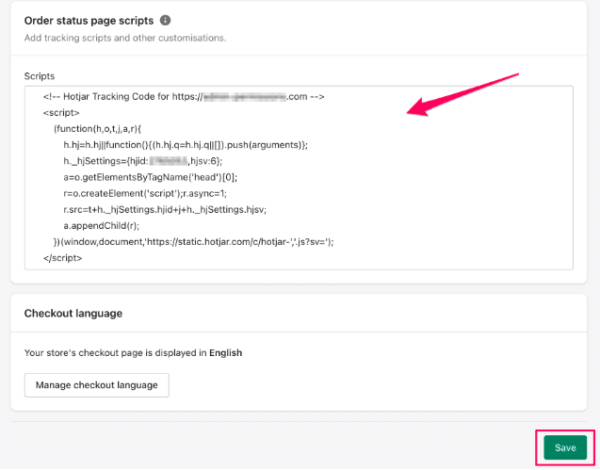Click the info icon beside Order status page scripts

[x=165, y=20]
